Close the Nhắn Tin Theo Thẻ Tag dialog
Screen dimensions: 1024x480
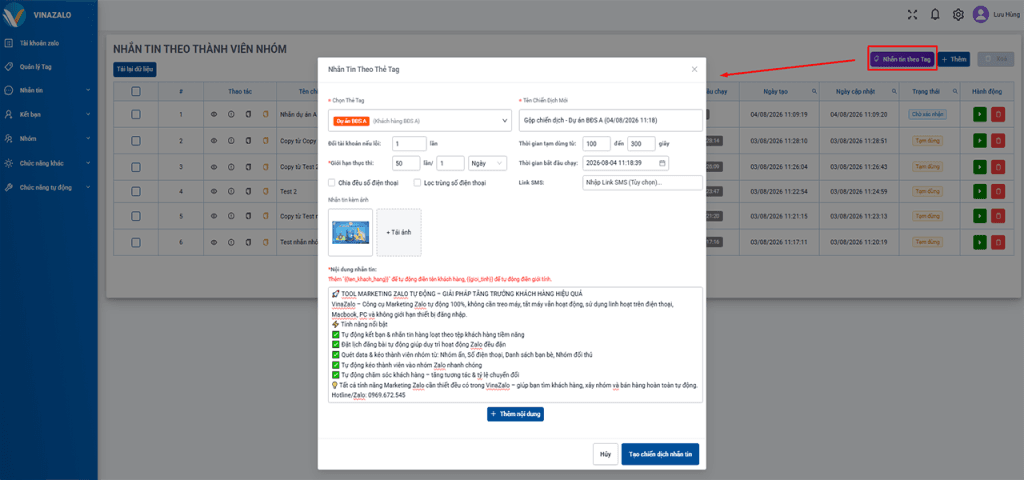click(694, 69)
